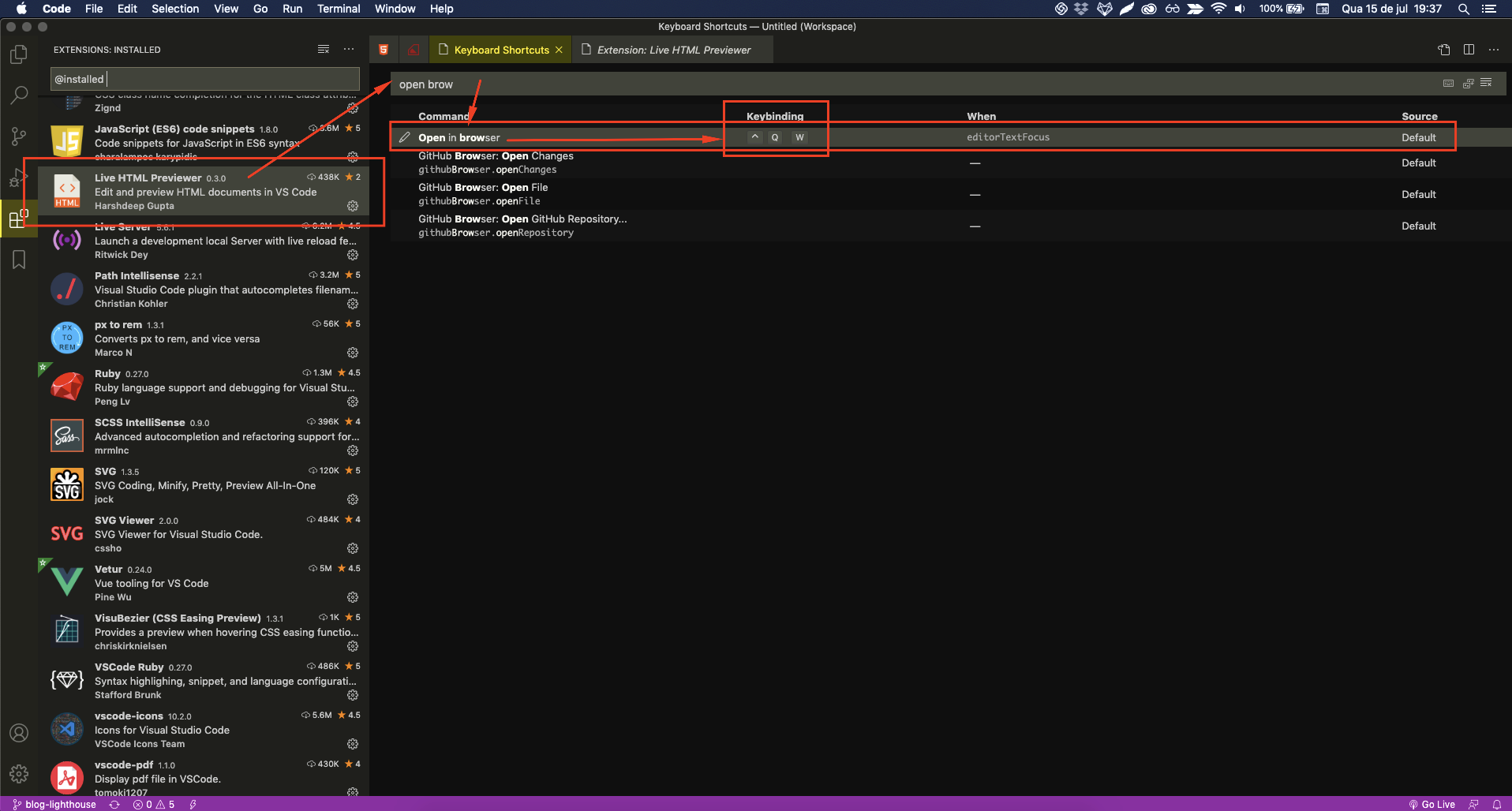Select vscode-pdf extension item
The width and height of the screenshot is (1512, 811).
tap(204, 776)
